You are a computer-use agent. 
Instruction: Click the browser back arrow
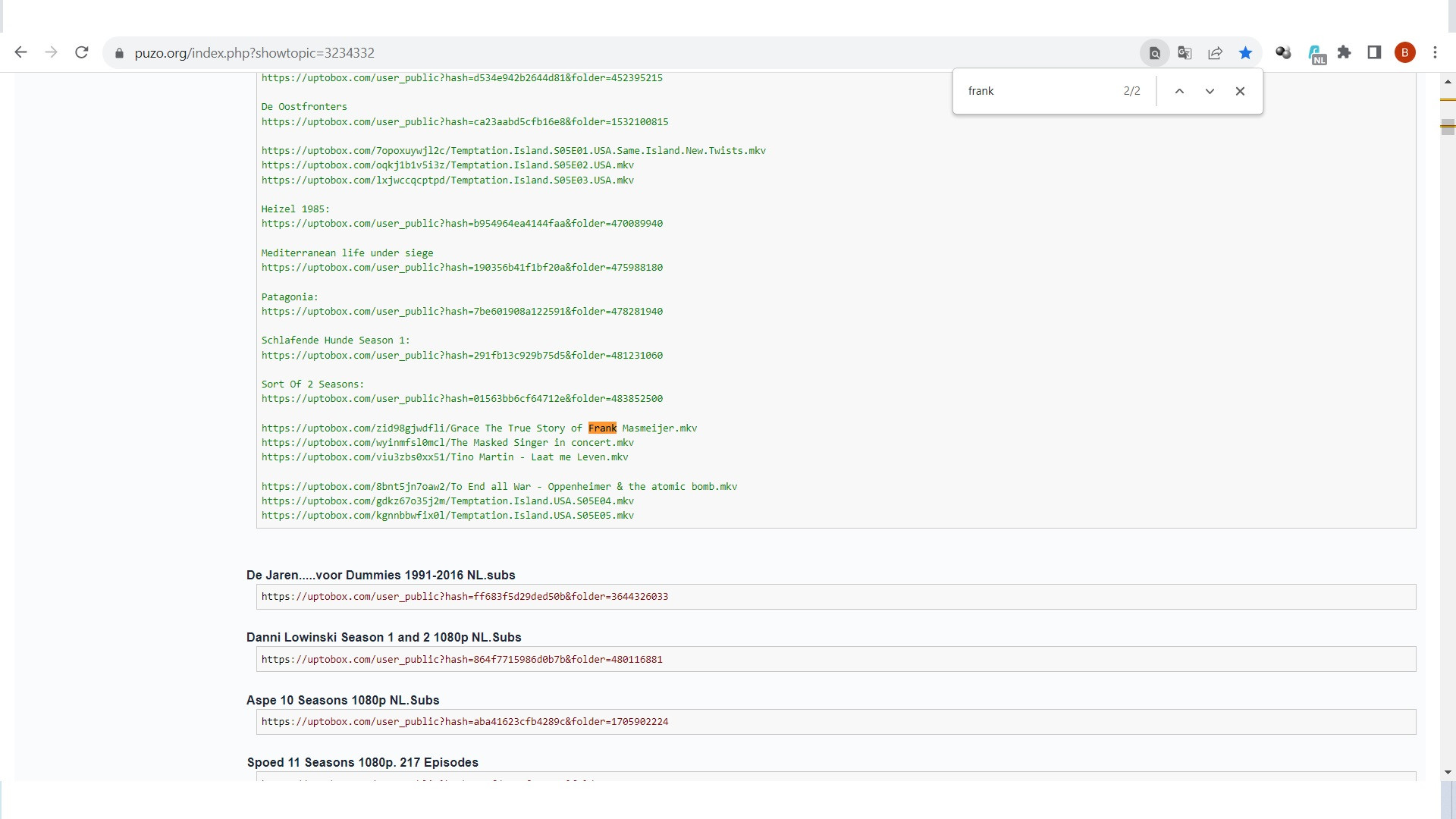click(x=21, y=52)
